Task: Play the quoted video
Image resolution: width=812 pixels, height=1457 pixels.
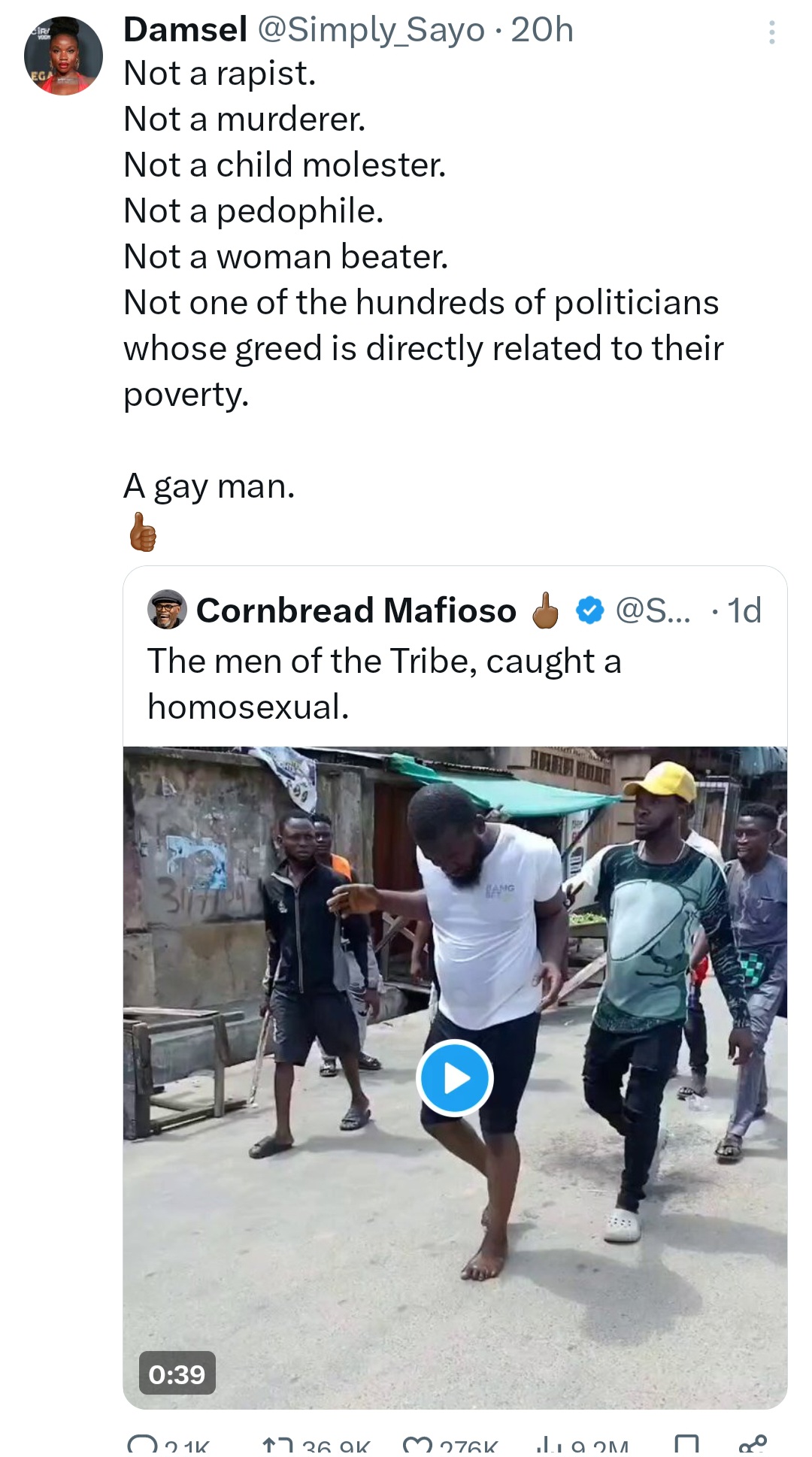Action: (454, 1077)
